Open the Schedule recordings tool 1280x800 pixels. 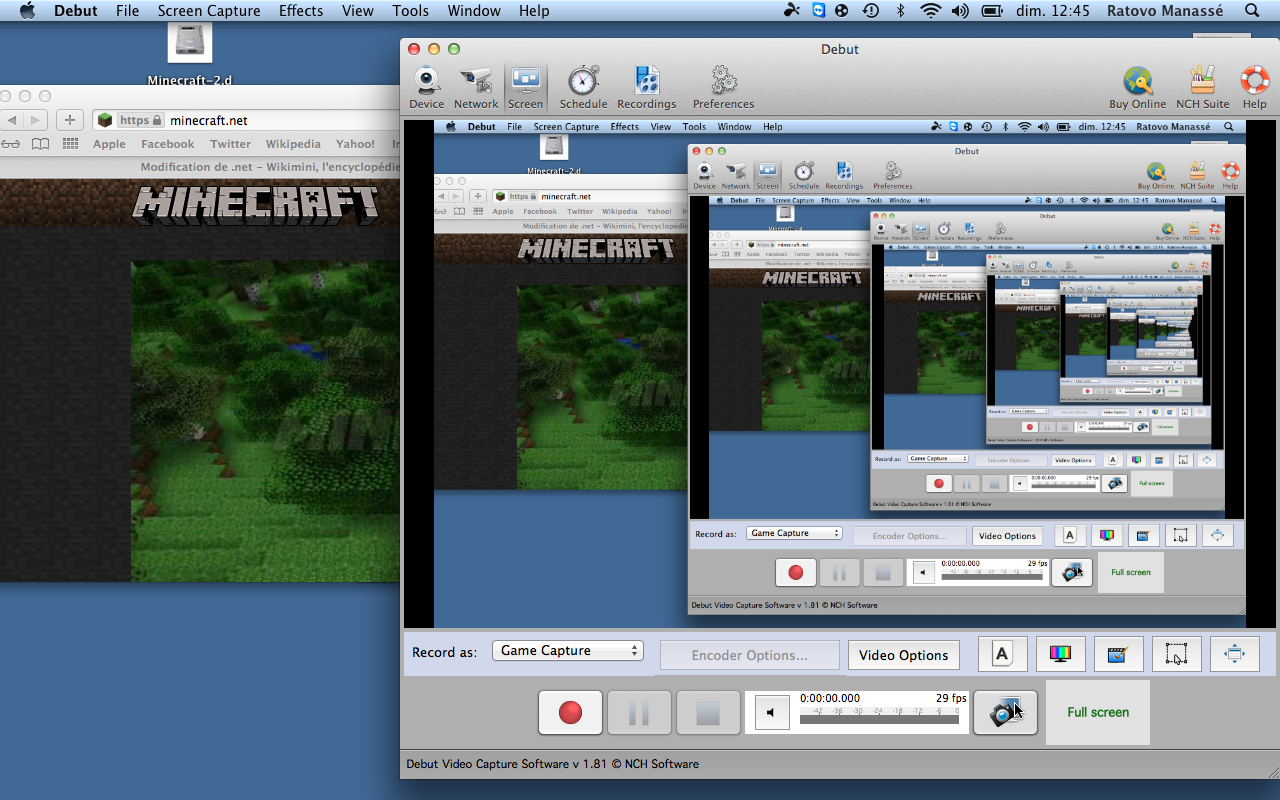(583, 88)
